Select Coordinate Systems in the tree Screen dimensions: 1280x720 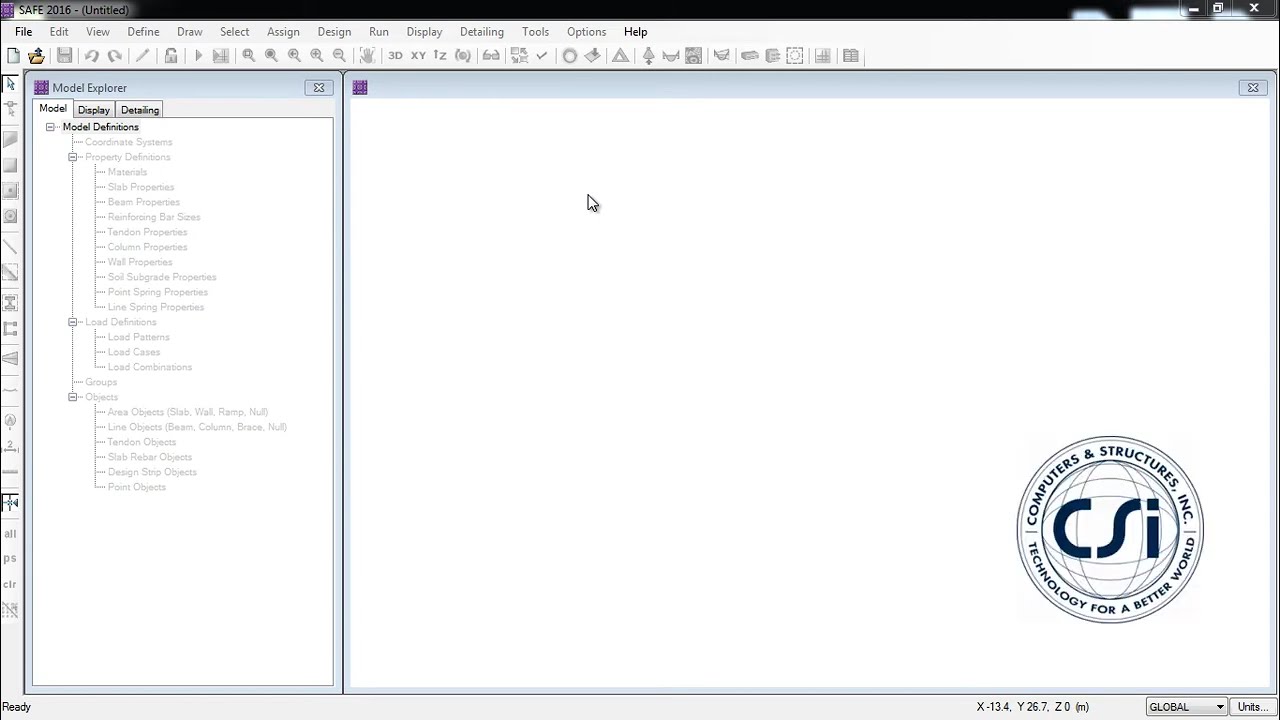click(x=129, y=142)
